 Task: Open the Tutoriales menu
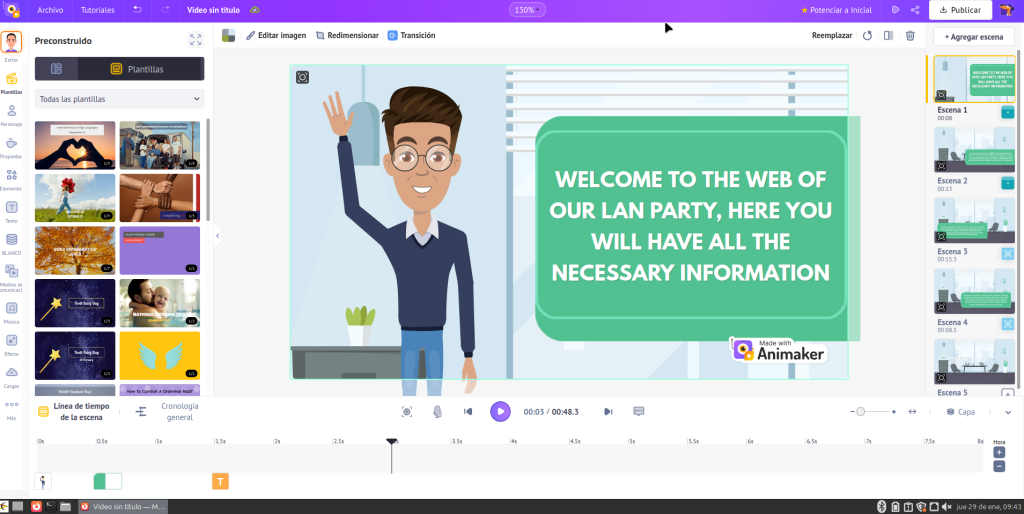pos(97,10)
